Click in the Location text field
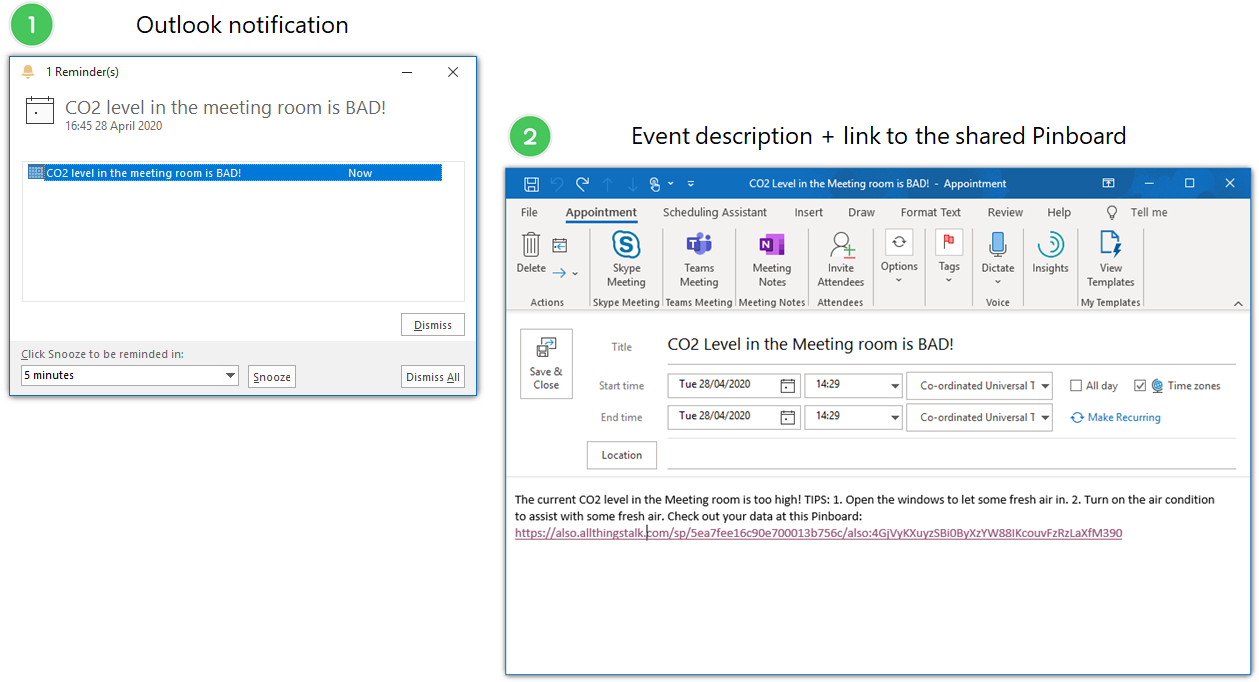This screenshot has width=1259, height=682. point(951,455)
